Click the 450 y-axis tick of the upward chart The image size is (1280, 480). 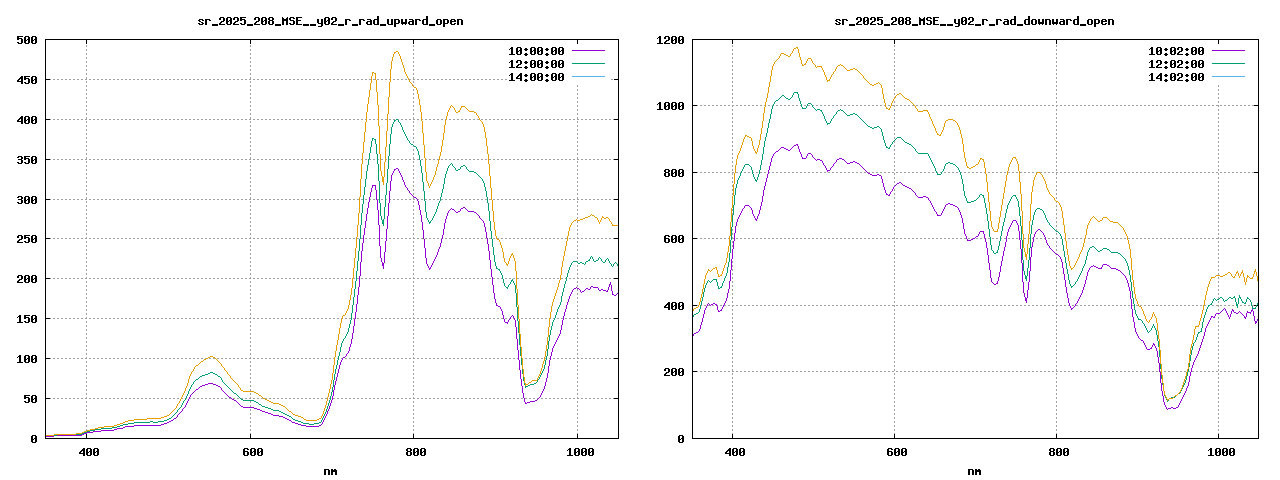coord(28,80)
